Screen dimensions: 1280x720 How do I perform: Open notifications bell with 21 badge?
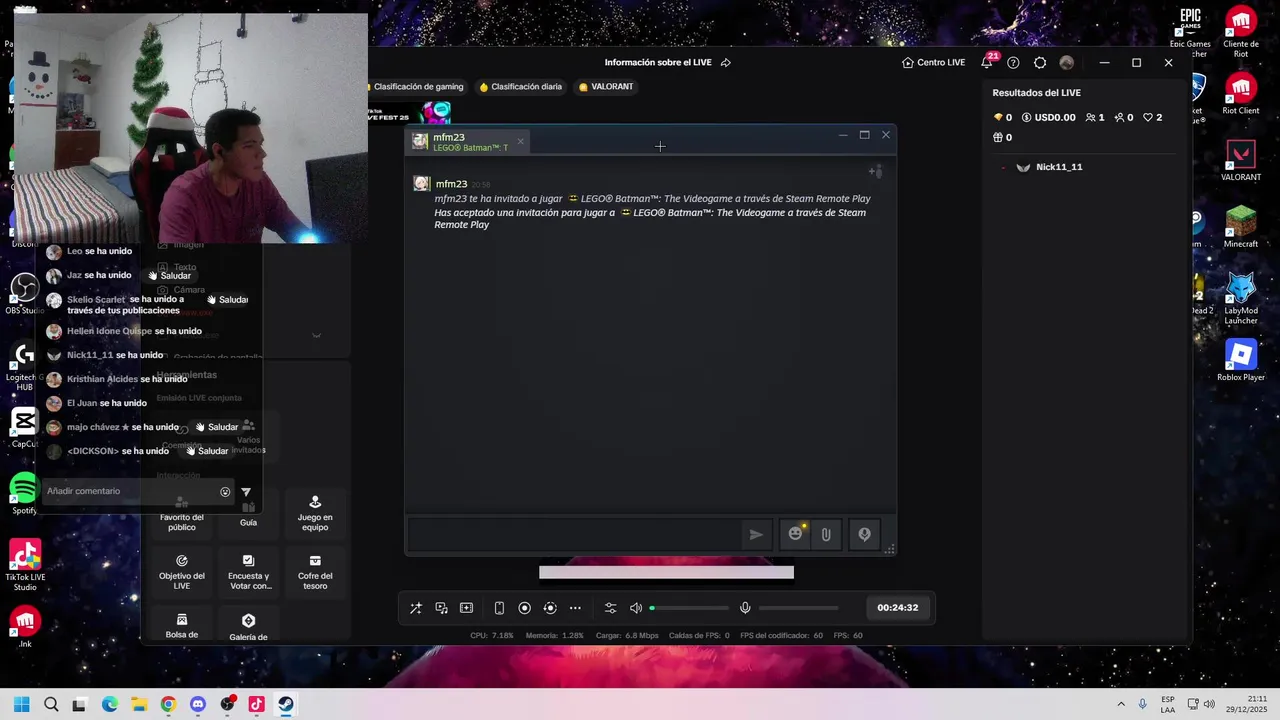[987, 62]
